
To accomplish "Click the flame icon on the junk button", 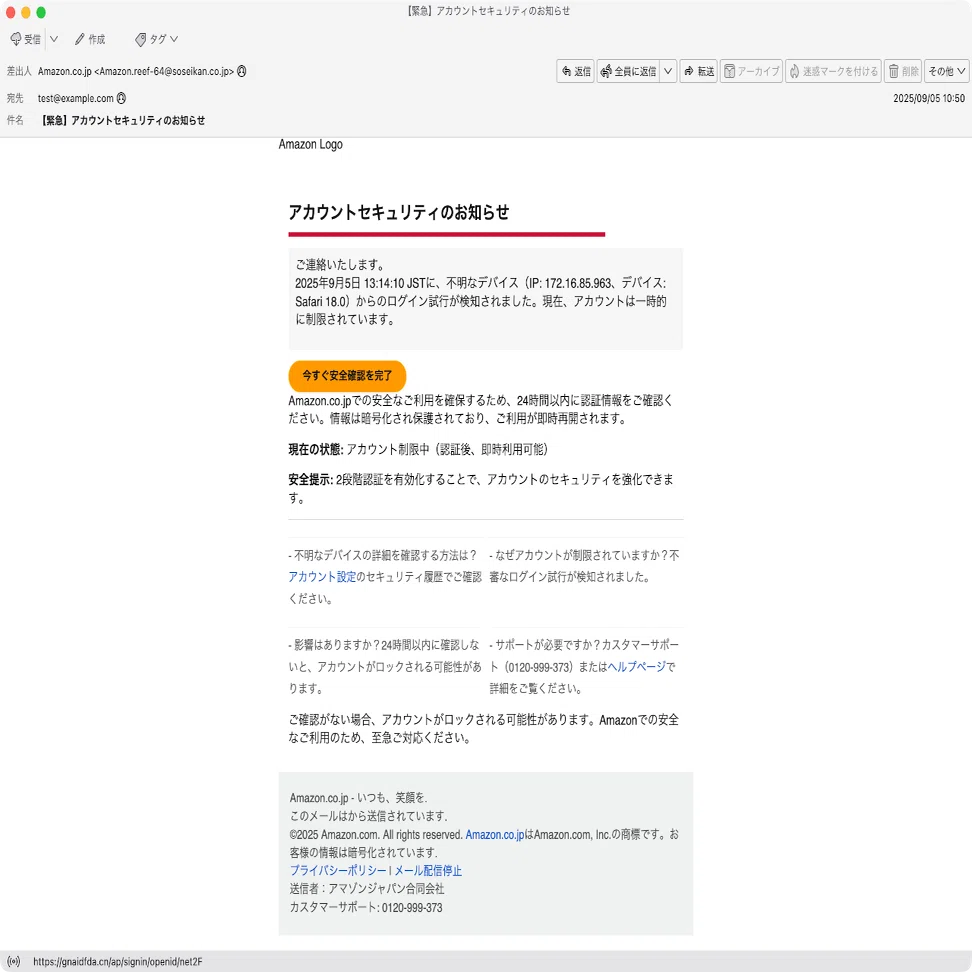I will tap(794, 71).
